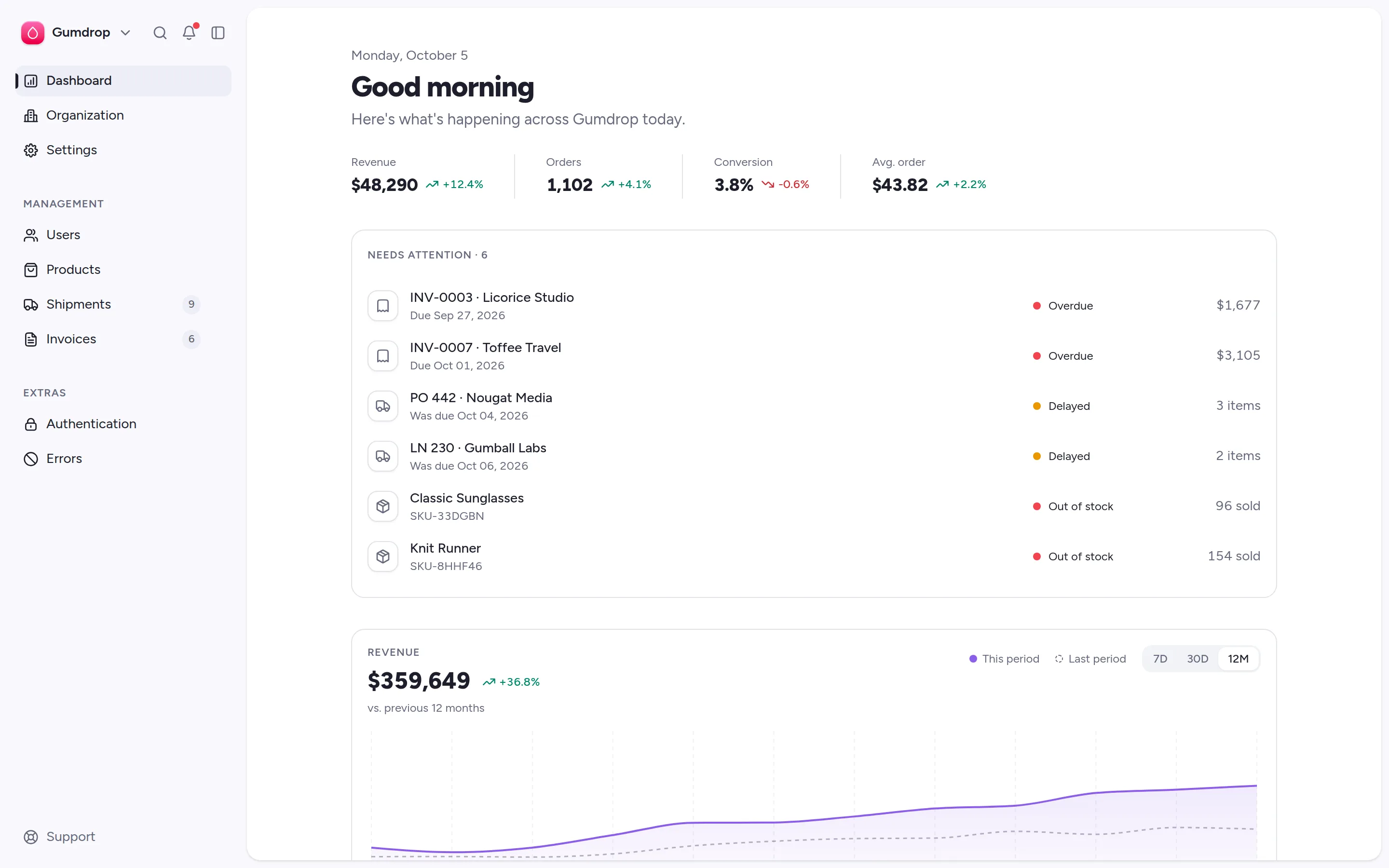Click the $48,290 revenue value
This screenshot has height=868, width=1389.
(x=384, y=185)
